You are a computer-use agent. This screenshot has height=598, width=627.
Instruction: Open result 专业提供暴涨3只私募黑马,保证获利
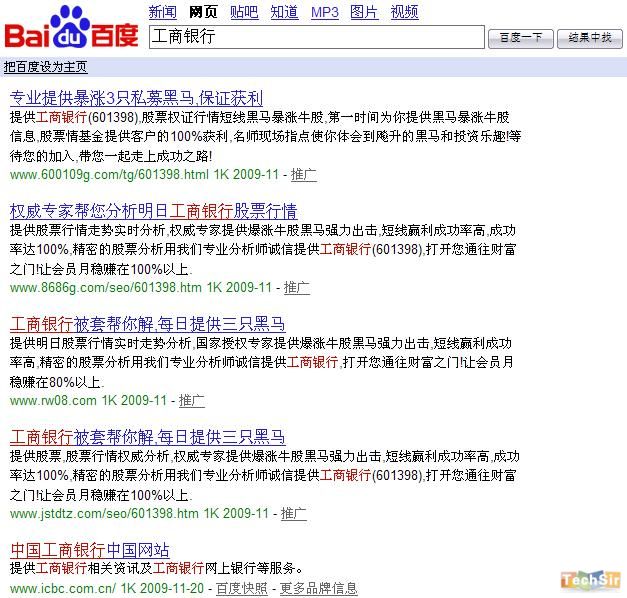coord(136,98)
